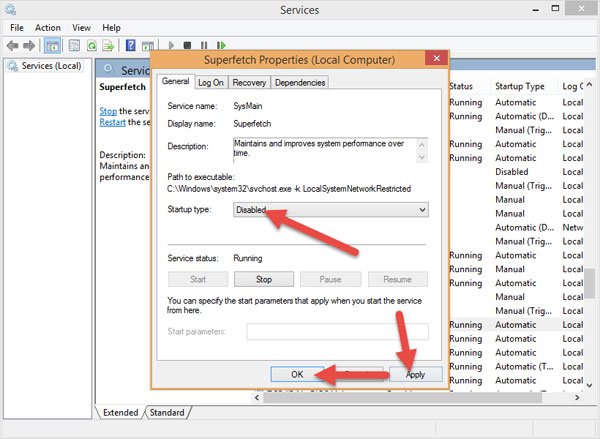Click OK in Superfetch Properties
The height and width of the screenshot is (439, 600).
297,374
